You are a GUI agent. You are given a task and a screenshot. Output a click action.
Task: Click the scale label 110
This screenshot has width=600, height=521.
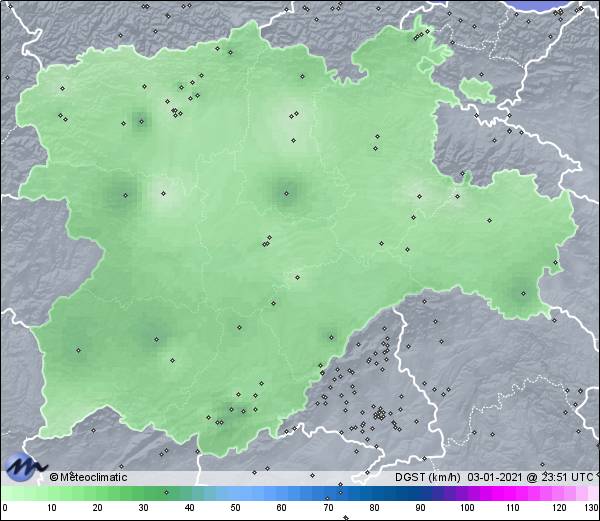(513, 508)
